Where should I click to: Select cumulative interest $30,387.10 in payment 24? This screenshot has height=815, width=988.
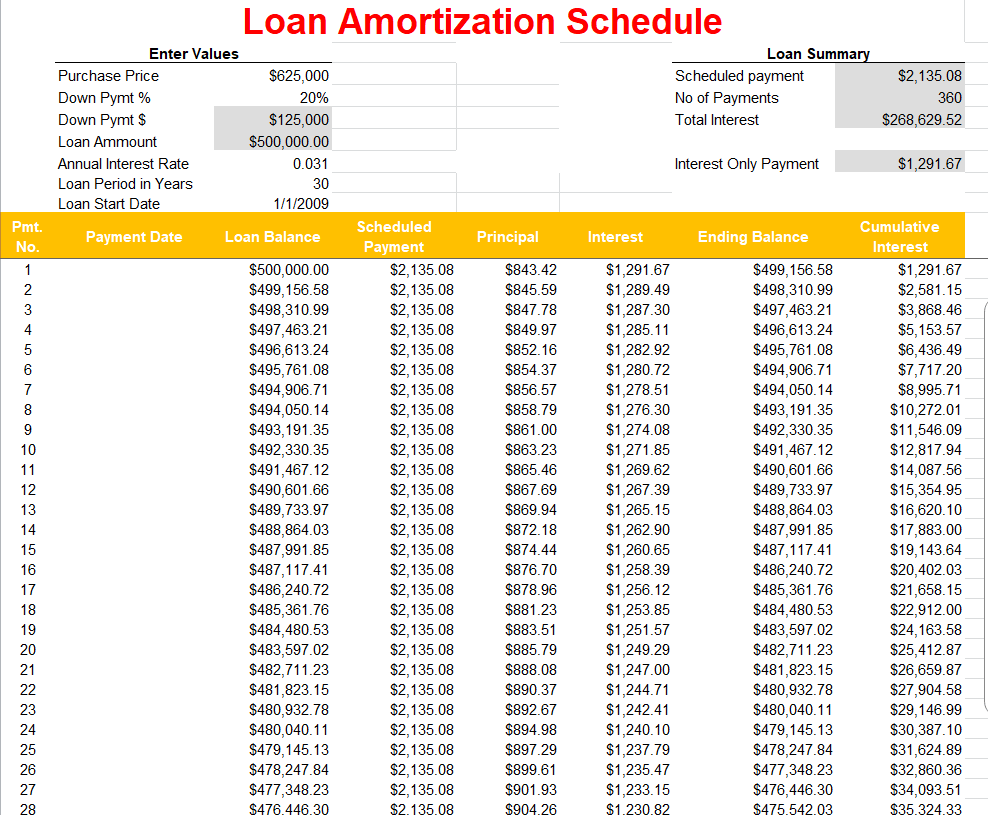(x=926, y=730)
